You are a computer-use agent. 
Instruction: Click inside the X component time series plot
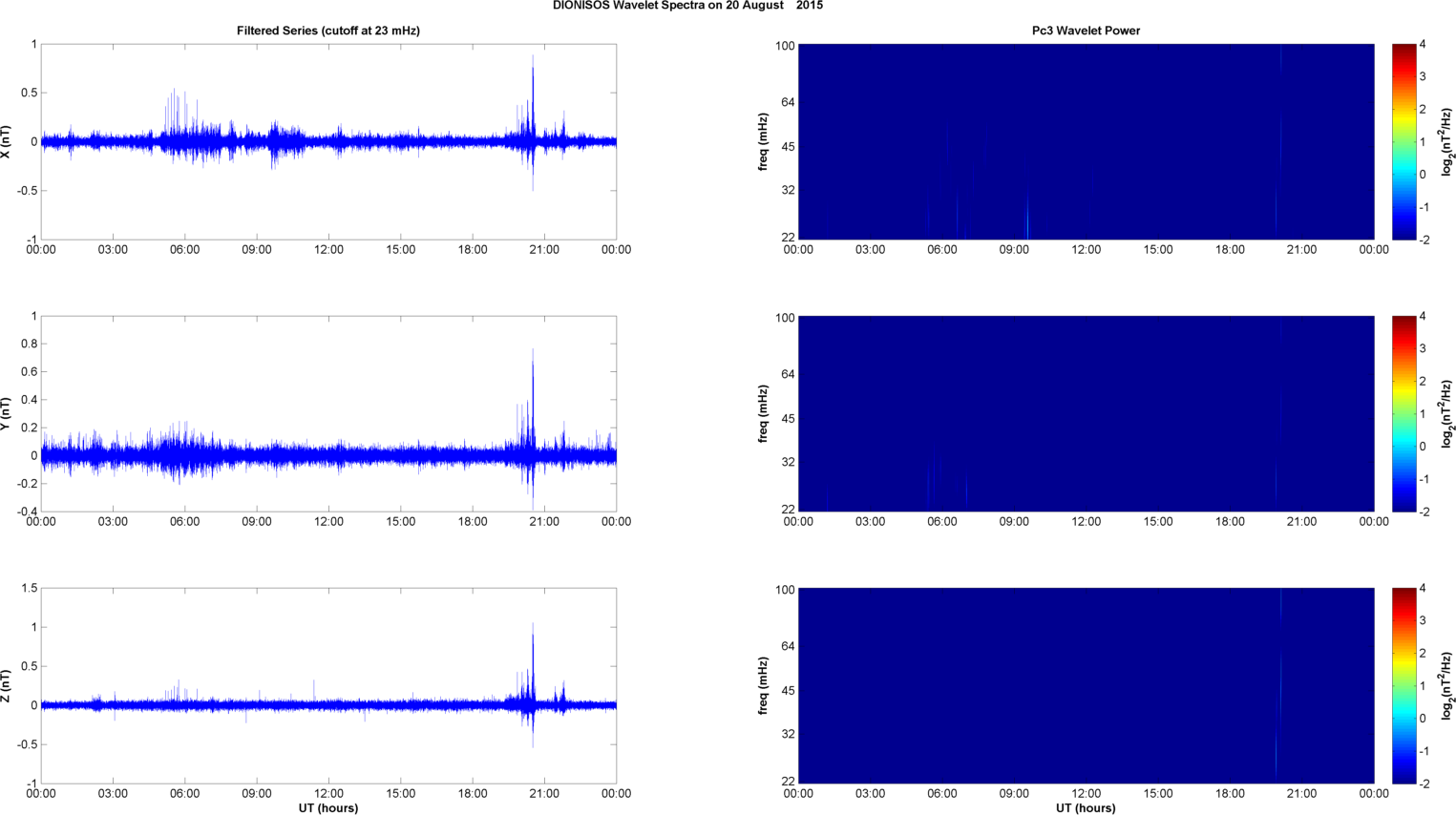328,141
